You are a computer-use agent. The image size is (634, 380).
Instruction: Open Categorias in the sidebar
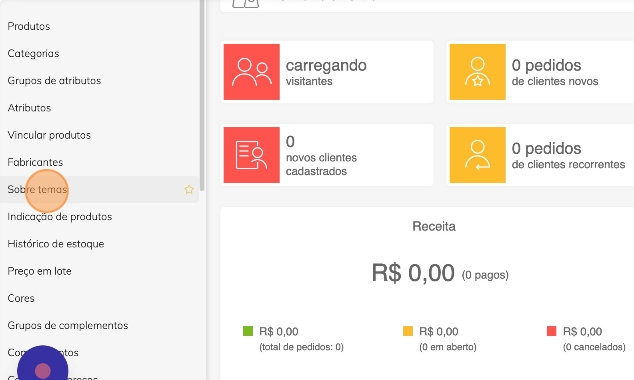pos(33,53)
